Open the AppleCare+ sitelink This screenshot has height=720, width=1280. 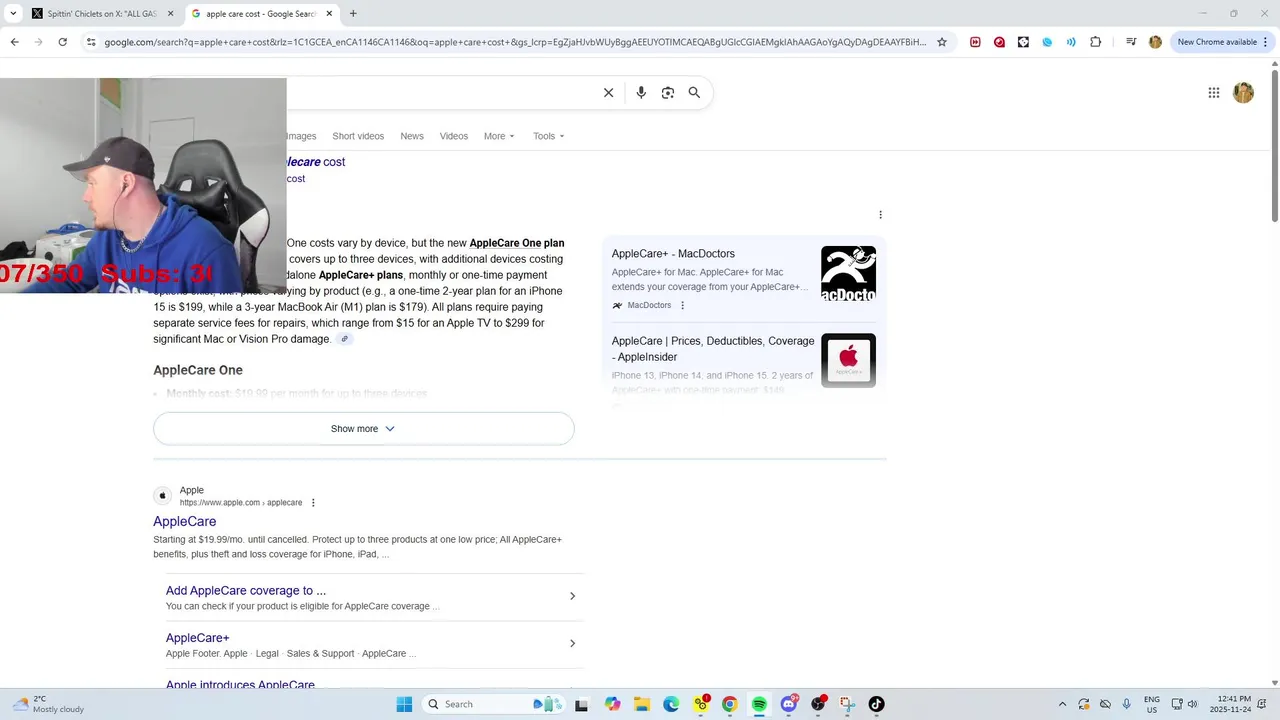tap(197, 637)
